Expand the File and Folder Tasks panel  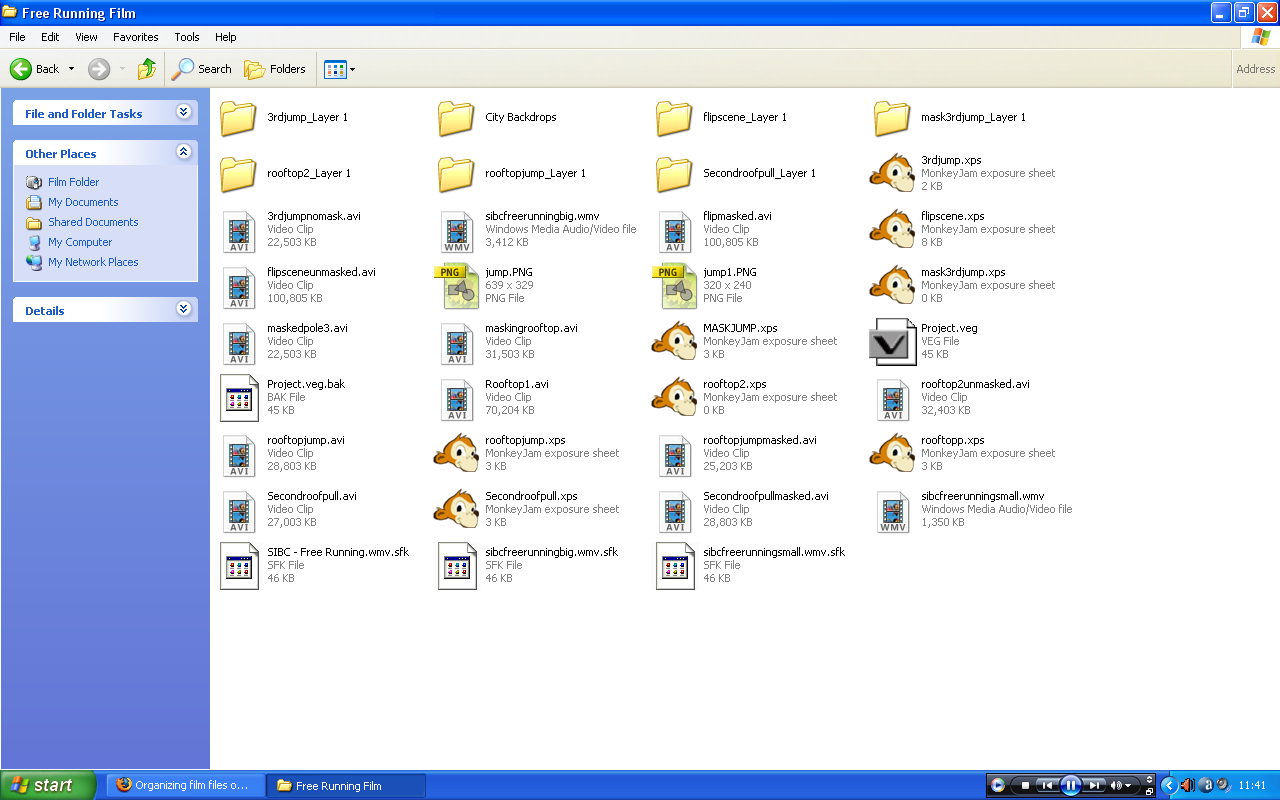pos(183,113)
